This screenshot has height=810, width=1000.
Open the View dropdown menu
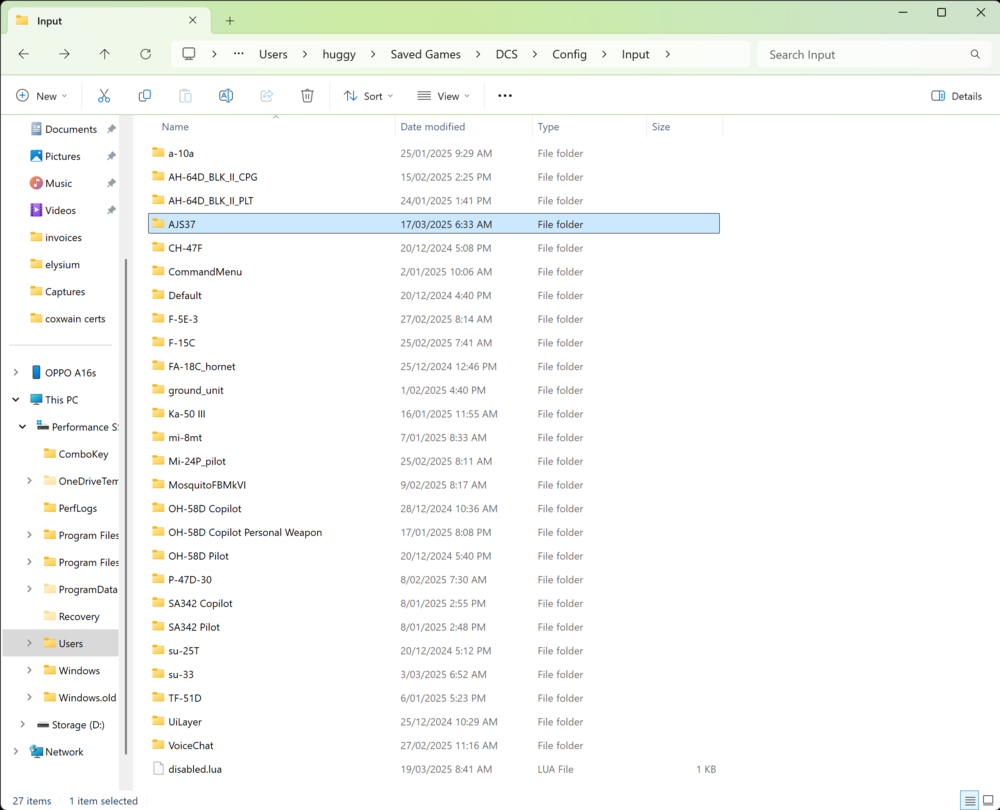pos(443,96)
